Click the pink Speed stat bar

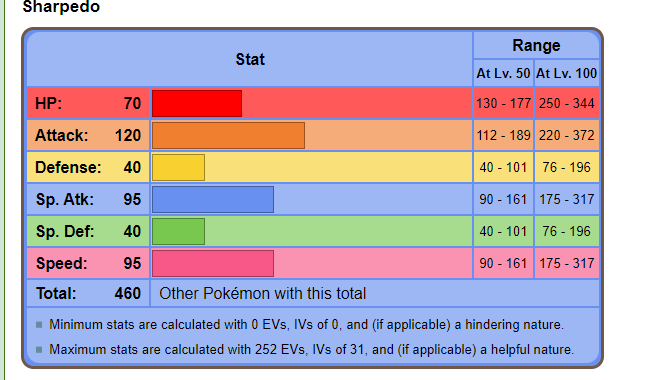(213, 263)
